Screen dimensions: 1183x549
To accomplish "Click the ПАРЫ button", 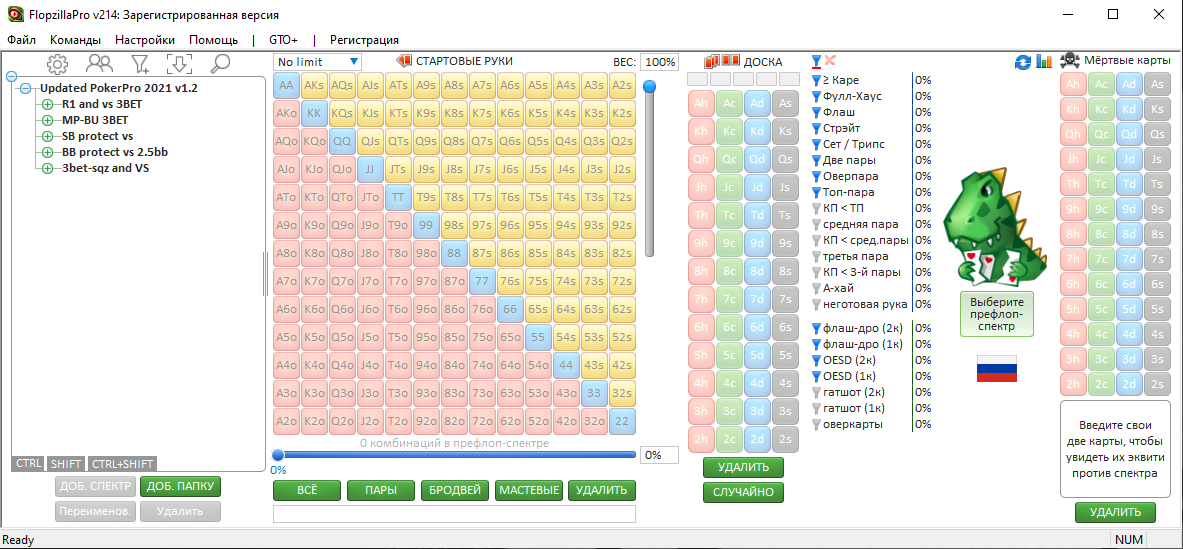I will pyautogui.click(x=381, y=490).
